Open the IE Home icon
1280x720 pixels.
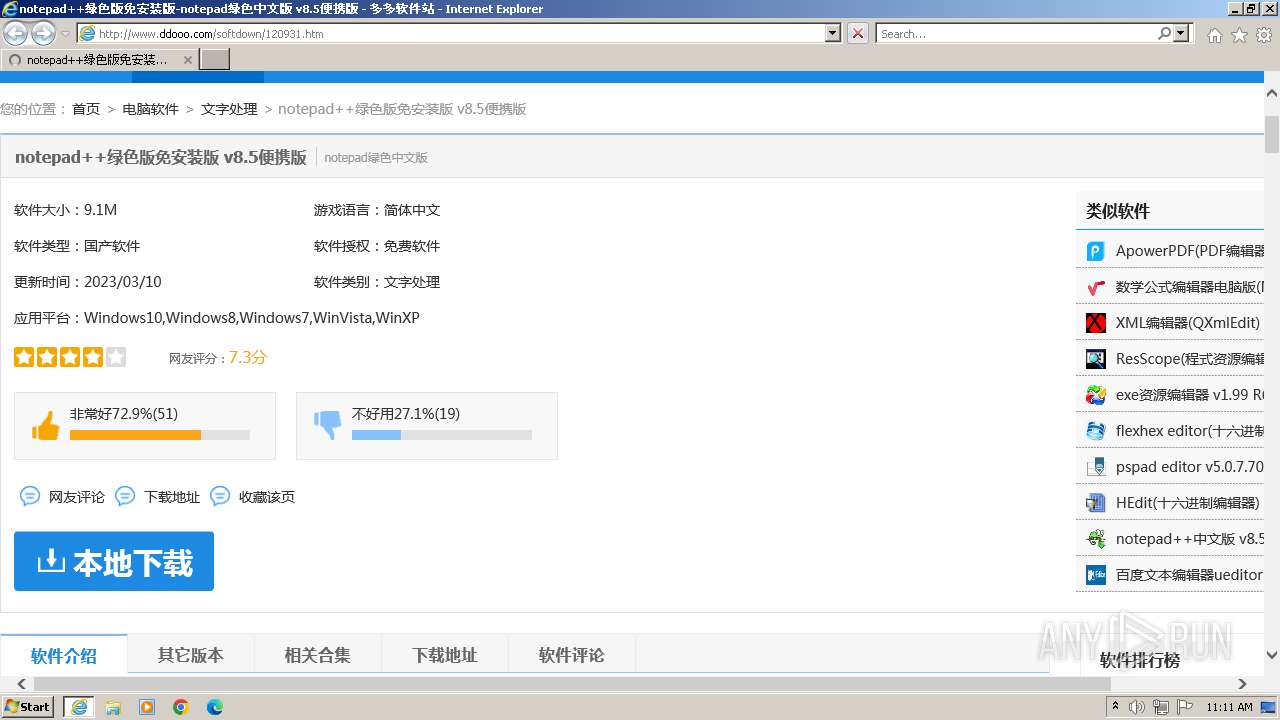coord(1214,35)
